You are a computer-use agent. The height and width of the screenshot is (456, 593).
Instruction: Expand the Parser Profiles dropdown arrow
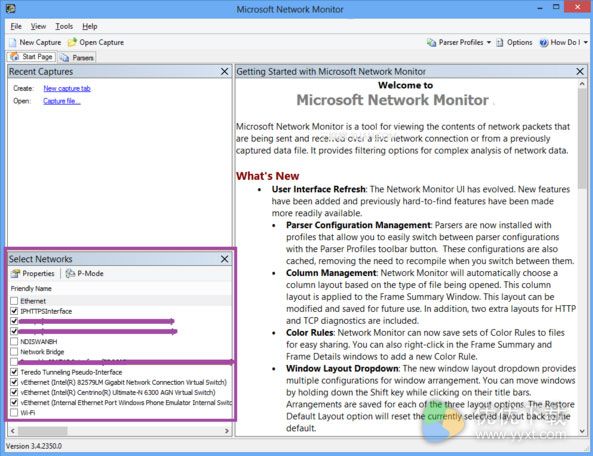(489, 42)
